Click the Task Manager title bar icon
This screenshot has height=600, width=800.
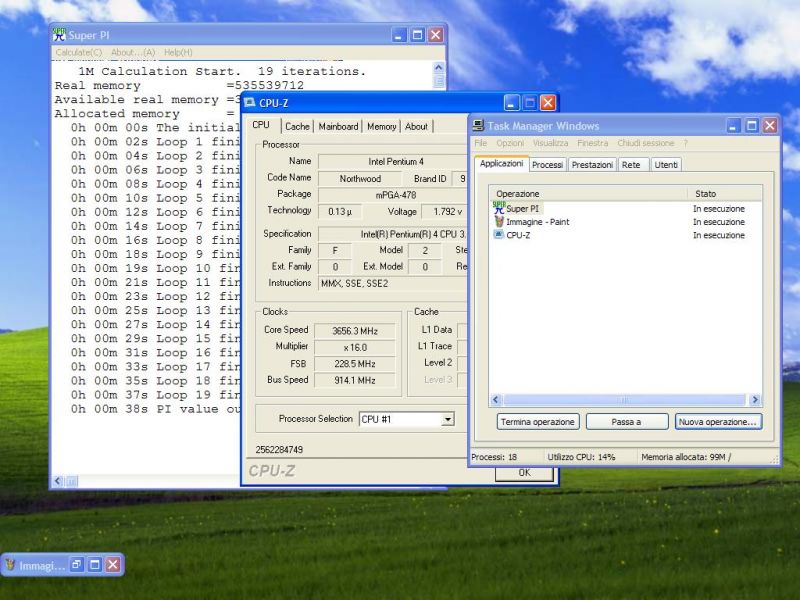coord(478,126)
